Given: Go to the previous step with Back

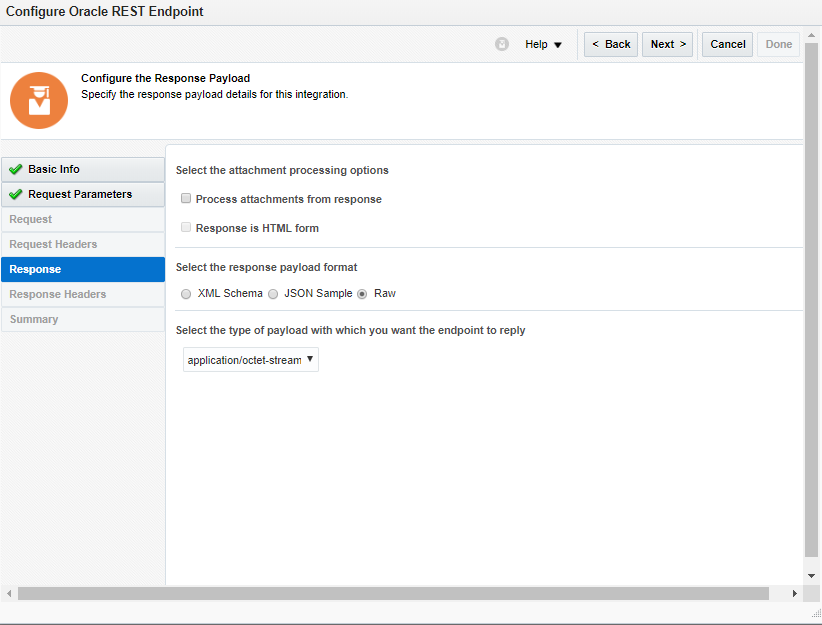Looking at the screenshot, I should 611,44.
